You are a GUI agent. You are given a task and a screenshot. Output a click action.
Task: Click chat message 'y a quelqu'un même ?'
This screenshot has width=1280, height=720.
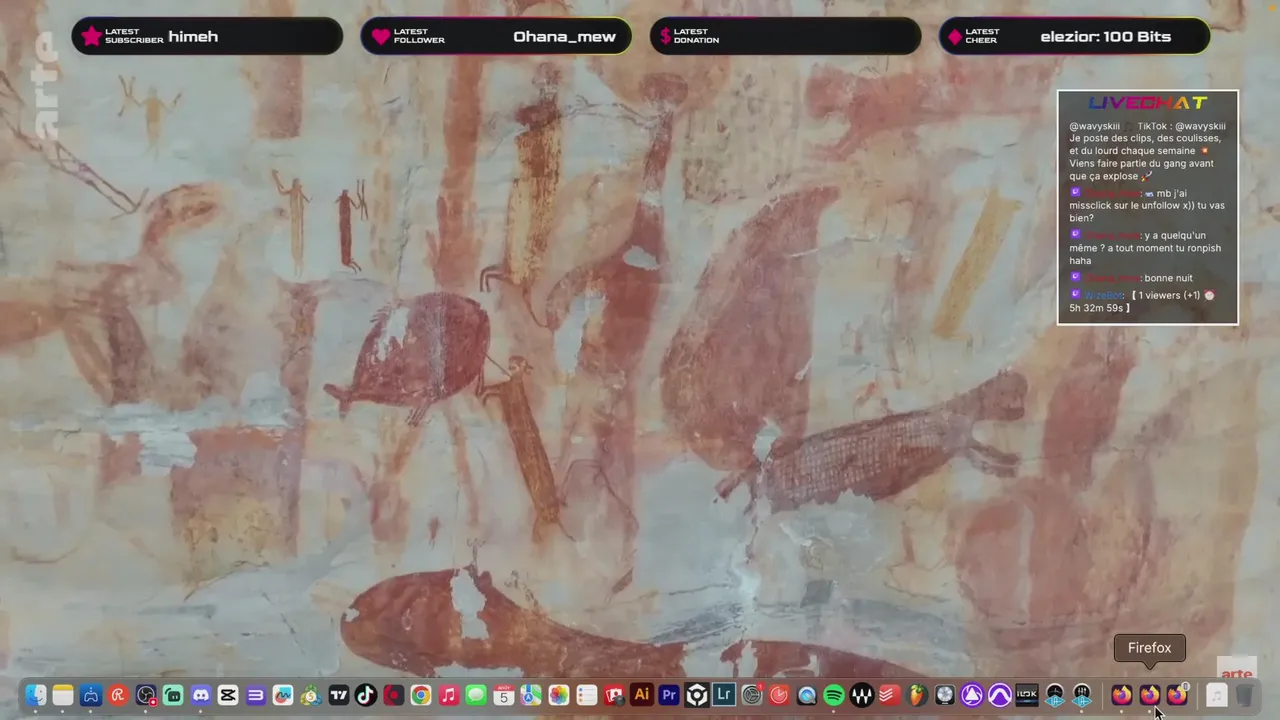pos(1145,248)
